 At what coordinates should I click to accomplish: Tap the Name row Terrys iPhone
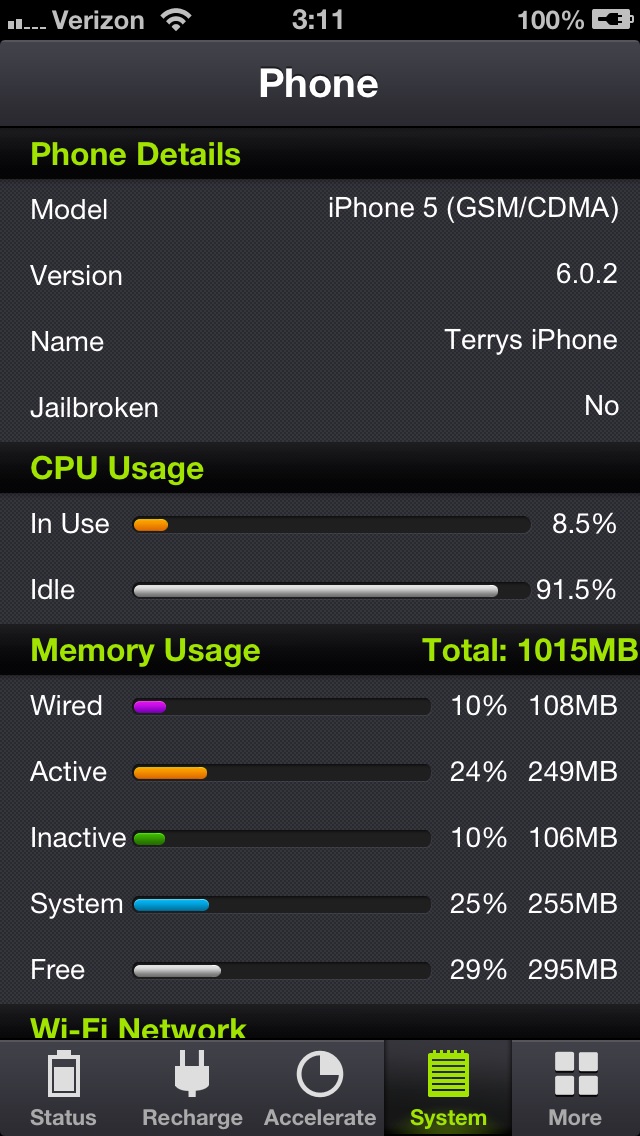[x=320, y=341]
